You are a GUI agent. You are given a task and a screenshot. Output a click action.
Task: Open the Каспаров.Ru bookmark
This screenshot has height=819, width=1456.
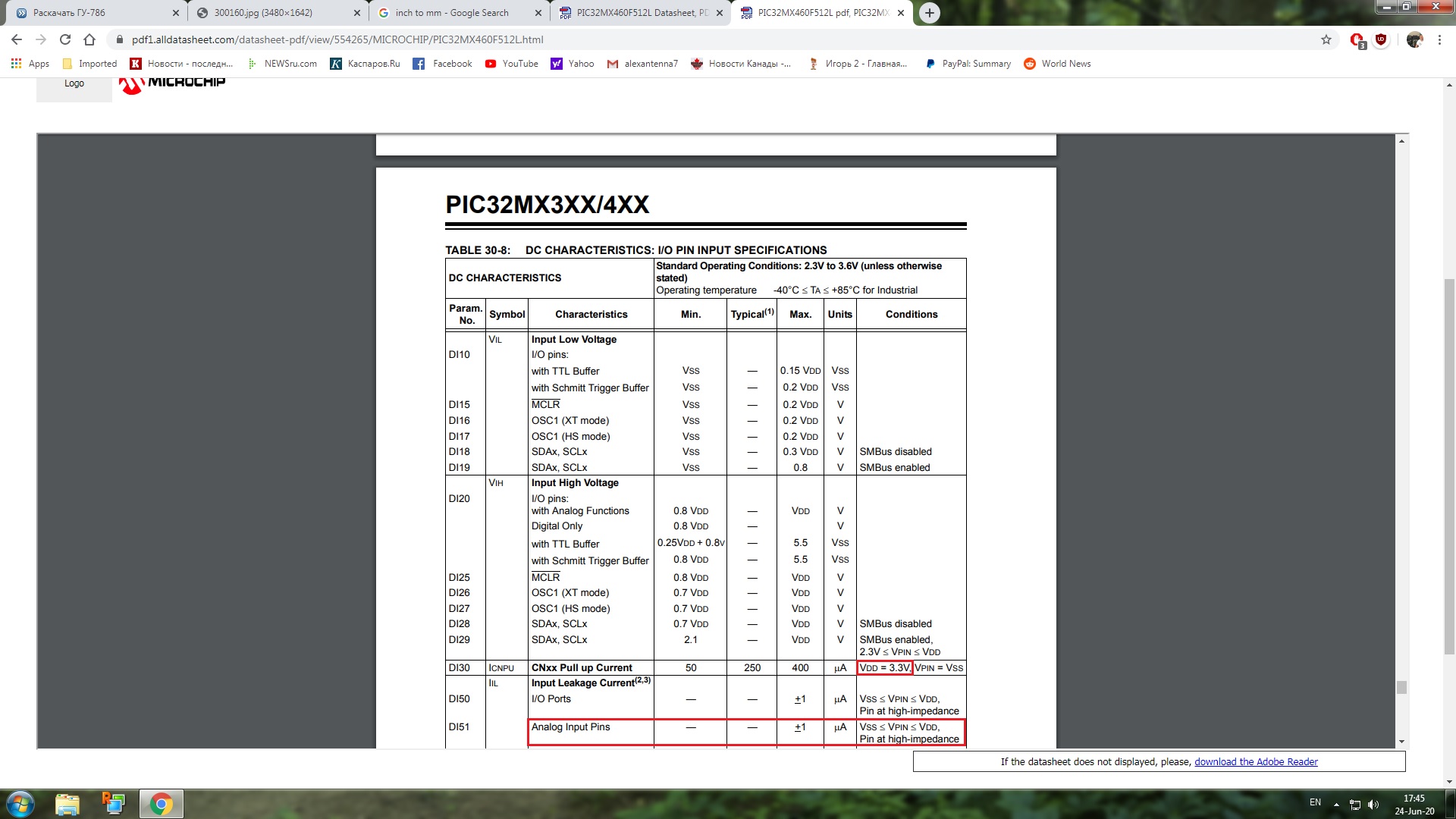click(x=365, y=64)
